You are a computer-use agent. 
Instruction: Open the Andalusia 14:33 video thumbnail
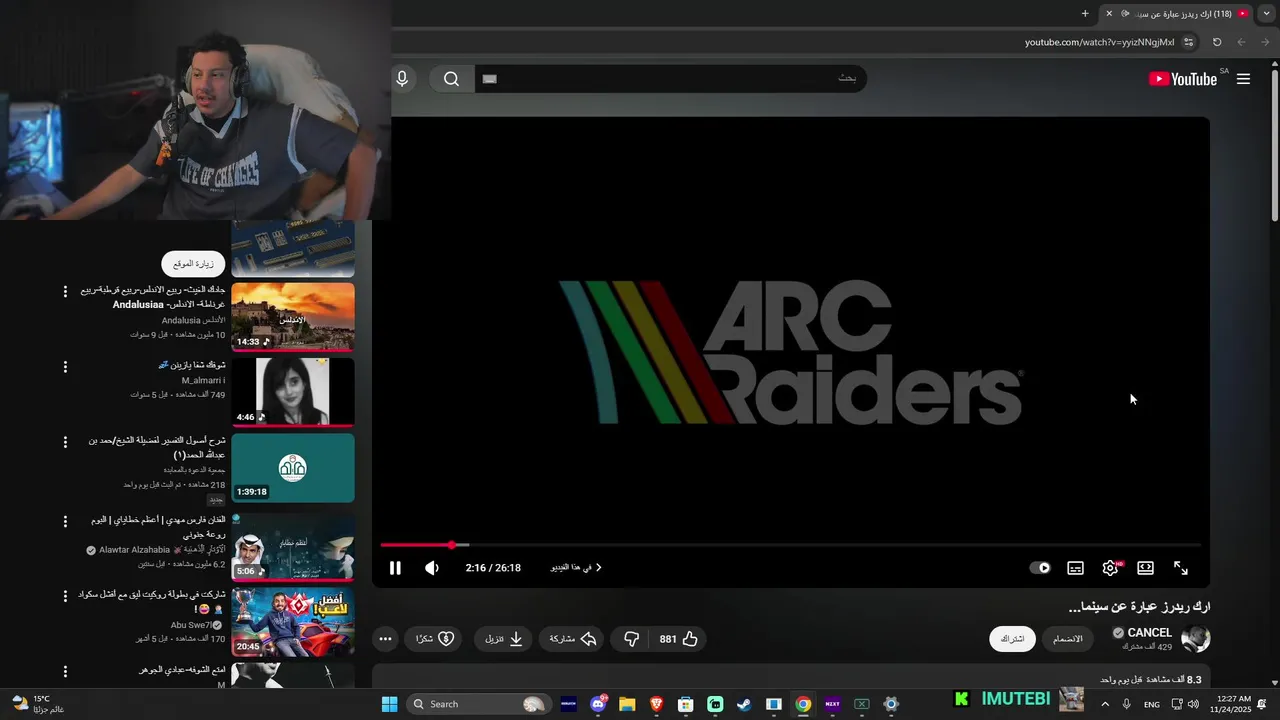(x=293, y=317)
